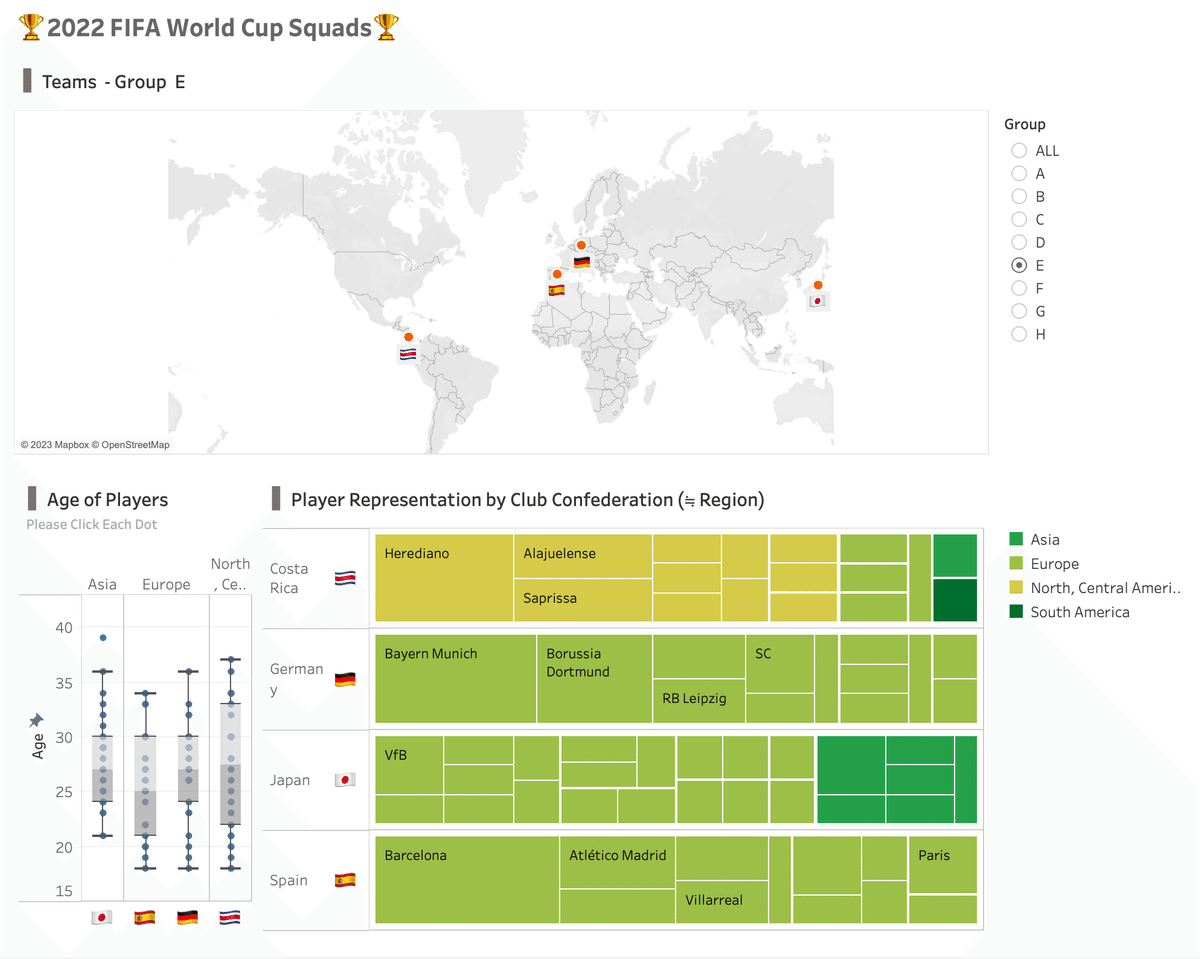The image size is (1200, 959).
Task: Click the trophy icon before the title
Action: point(31,27)
